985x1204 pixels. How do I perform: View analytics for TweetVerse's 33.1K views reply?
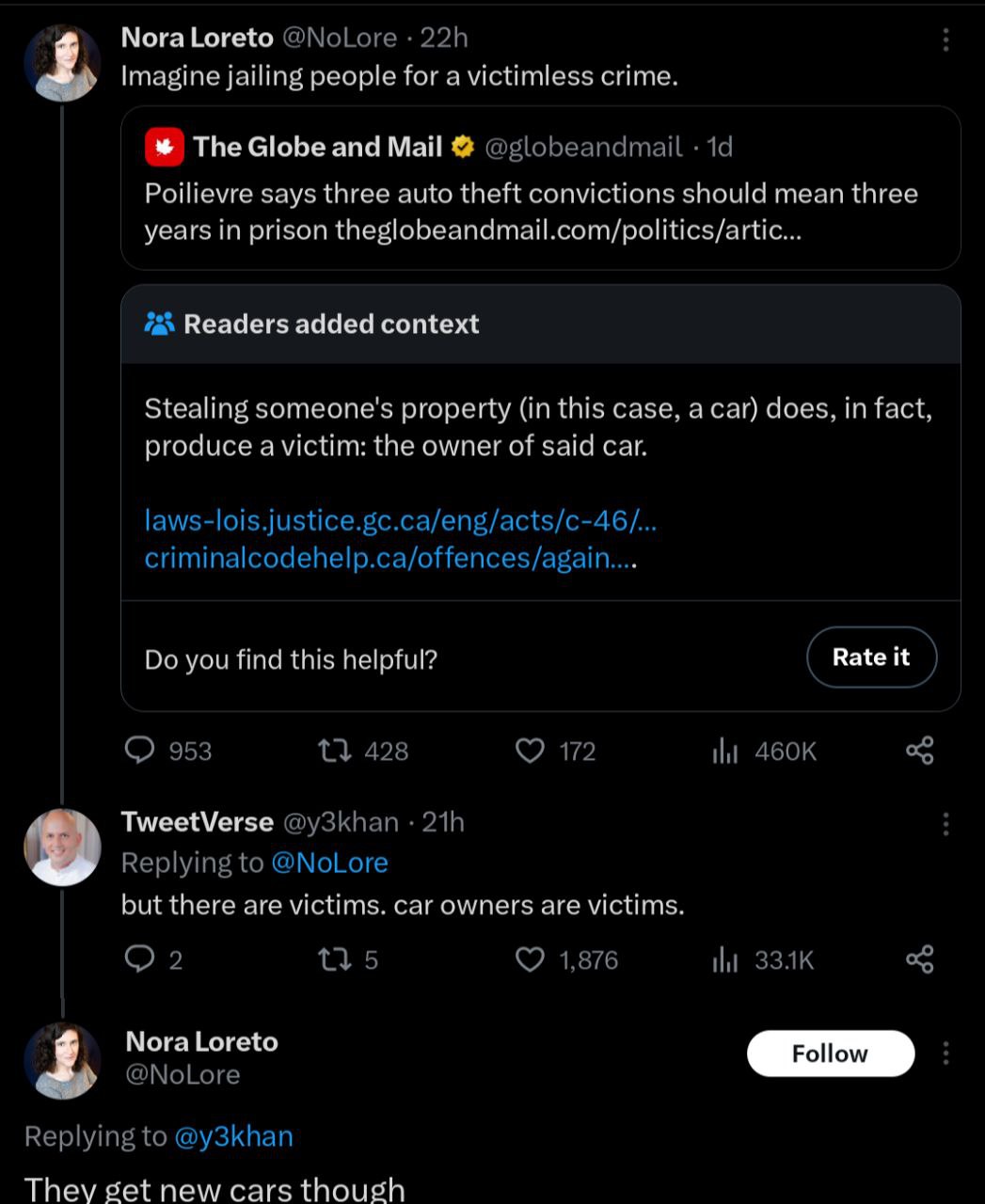coord(724,959)
